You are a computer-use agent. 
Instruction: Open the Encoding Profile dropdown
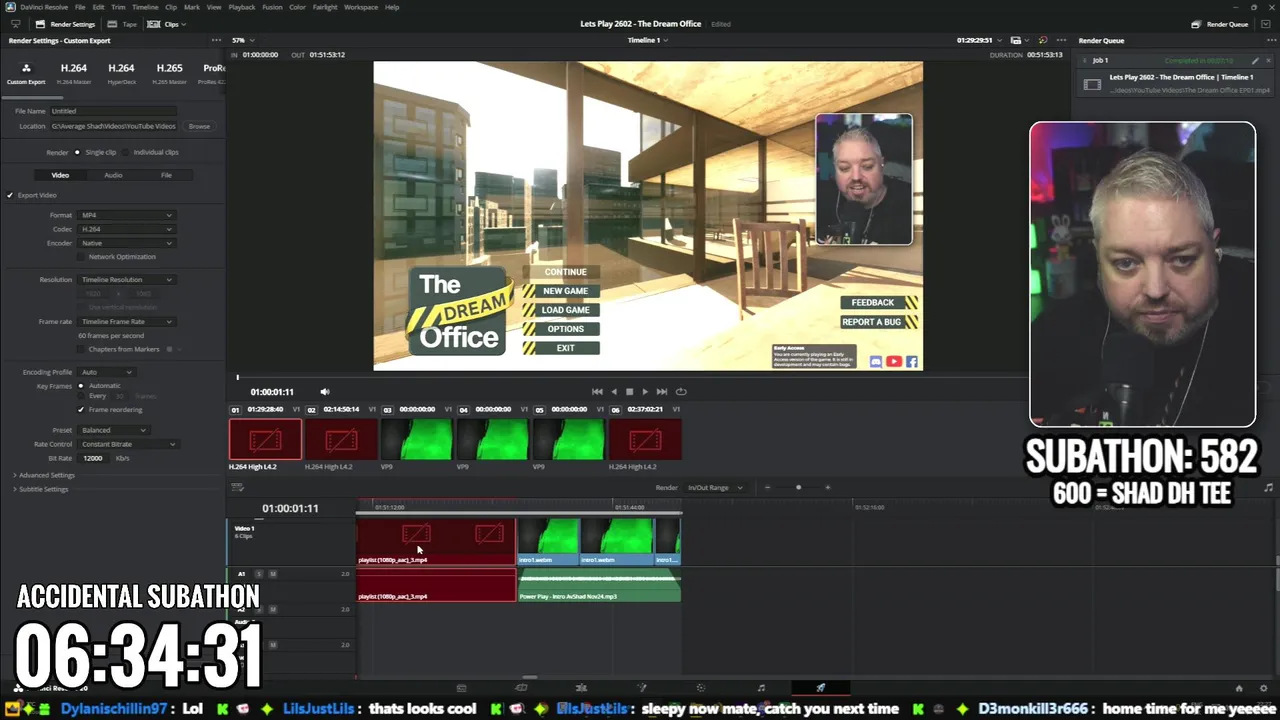coord(106,372)
